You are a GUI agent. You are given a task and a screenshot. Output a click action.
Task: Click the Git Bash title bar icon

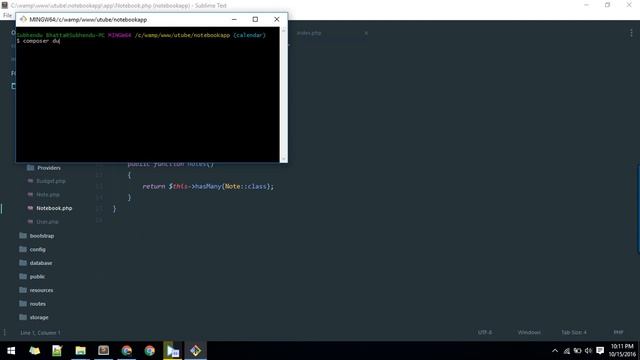[23, 19]
